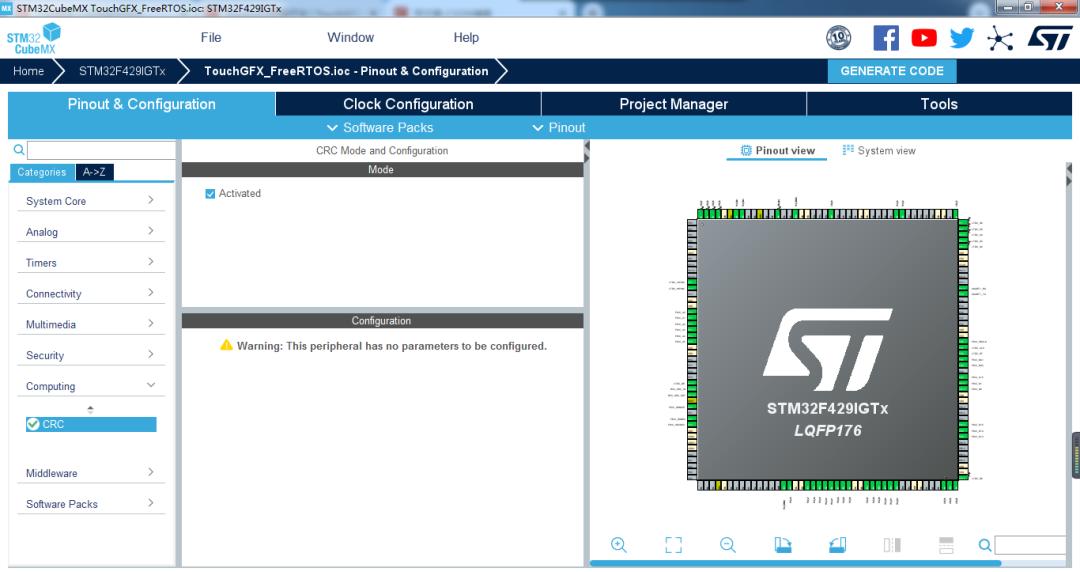Open the Software Packs dropdown
This screenshot has width=1080, height=572.
[380, 127]
